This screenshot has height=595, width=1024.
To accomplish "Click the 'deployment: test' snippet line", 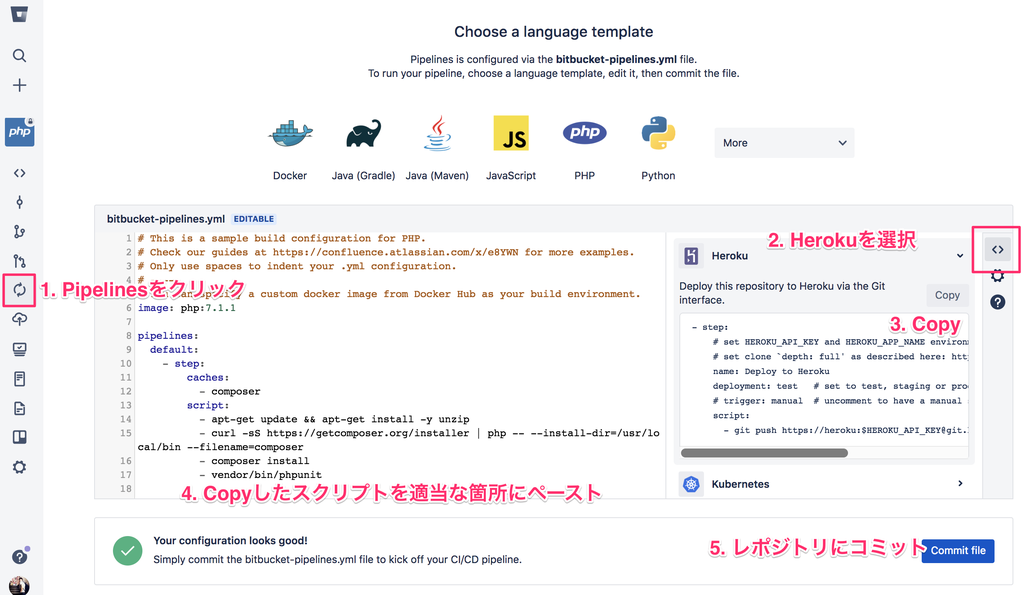I will tap(755, 386).
